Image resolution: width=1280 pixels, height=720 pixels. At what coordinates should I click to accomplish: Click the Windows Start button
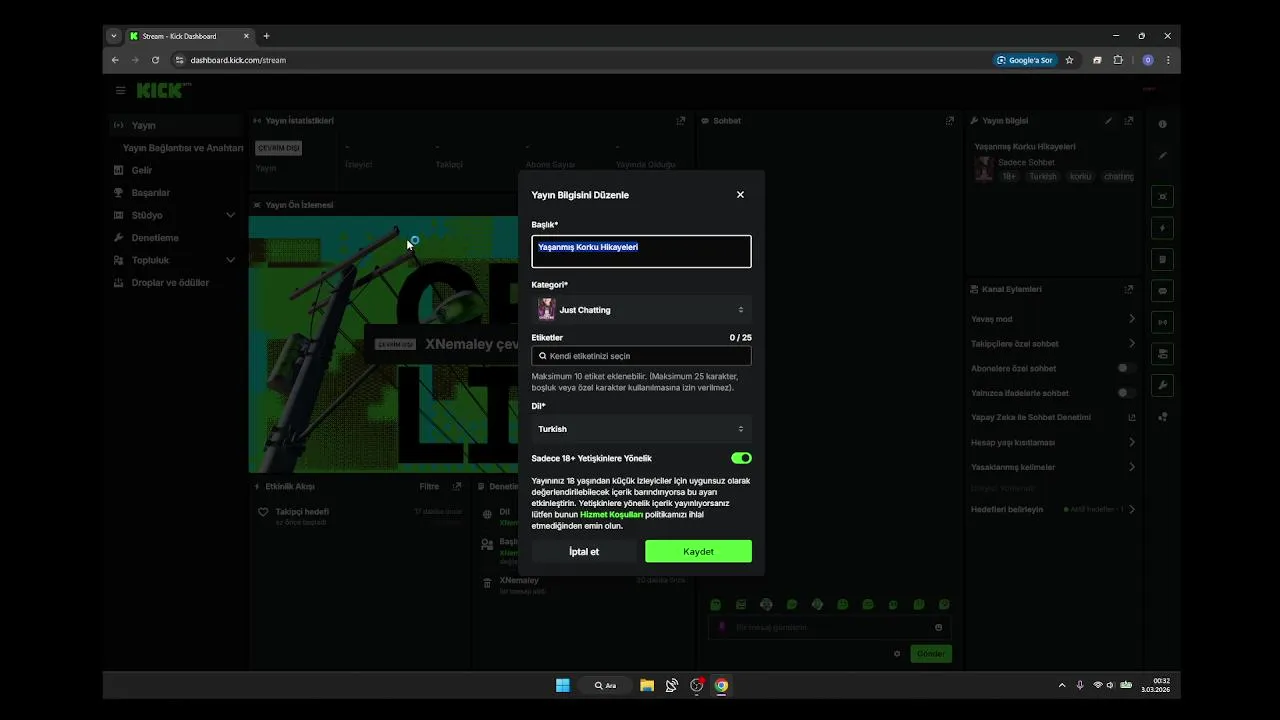coord(563,685)
